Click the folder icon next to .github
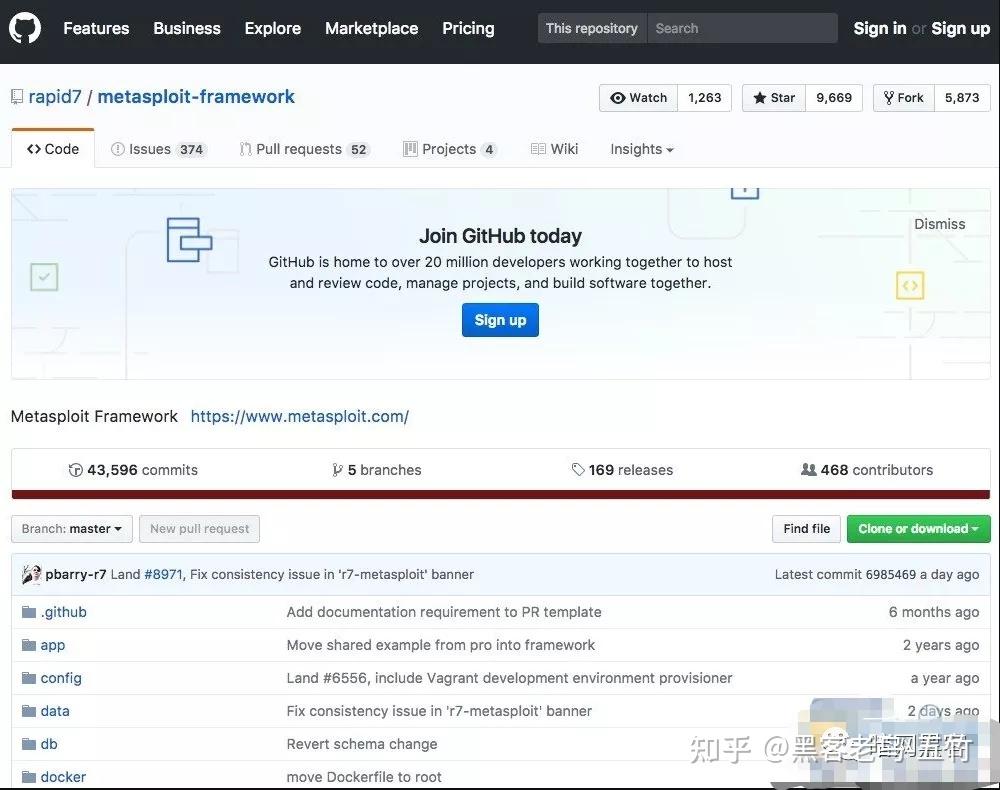This screenshot has height=790, width=1000. tap(29, 612)
